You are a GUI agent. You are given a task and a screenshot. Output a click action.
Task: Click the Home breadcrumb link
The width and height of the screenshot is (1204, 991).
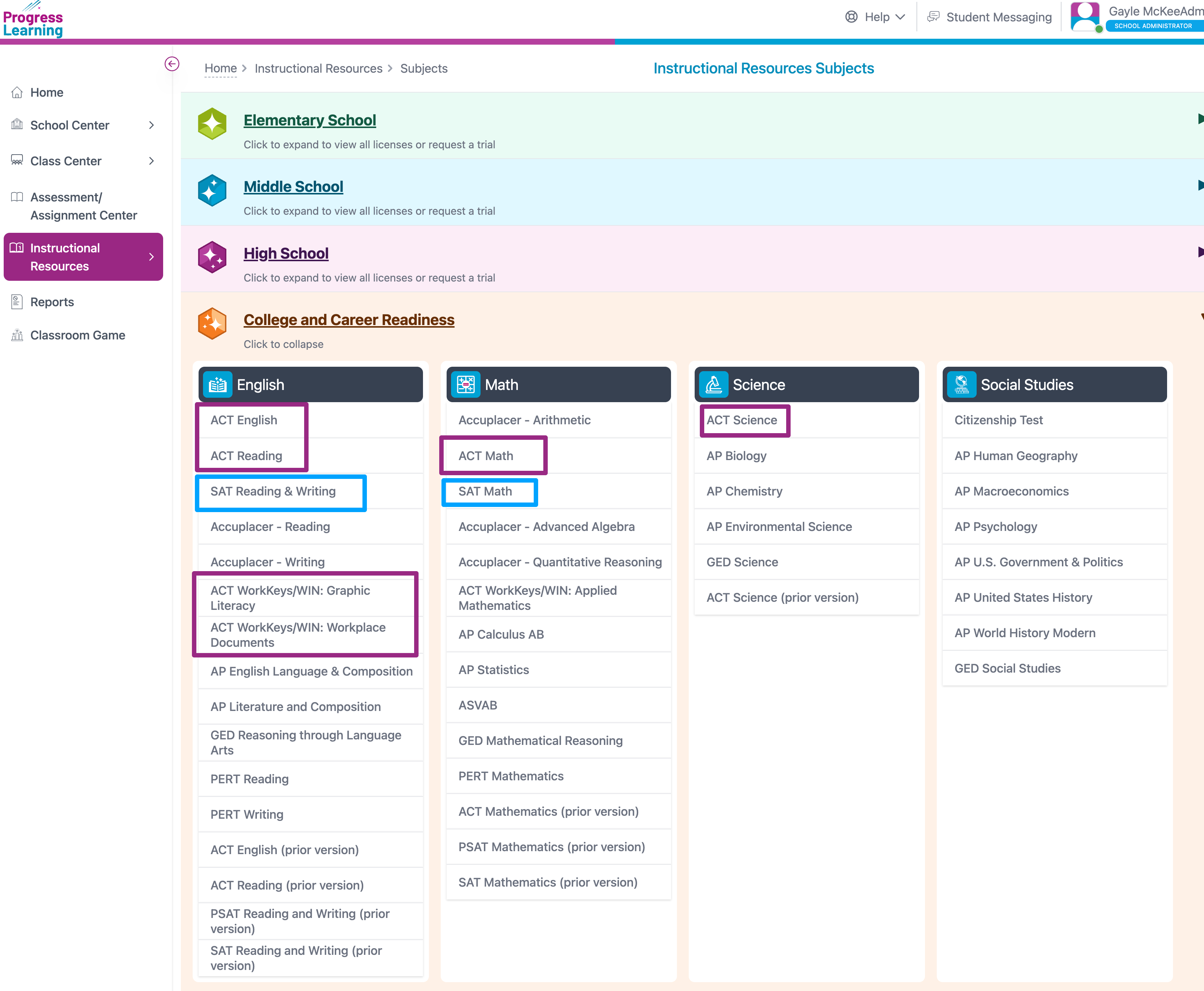click(220, 69)
